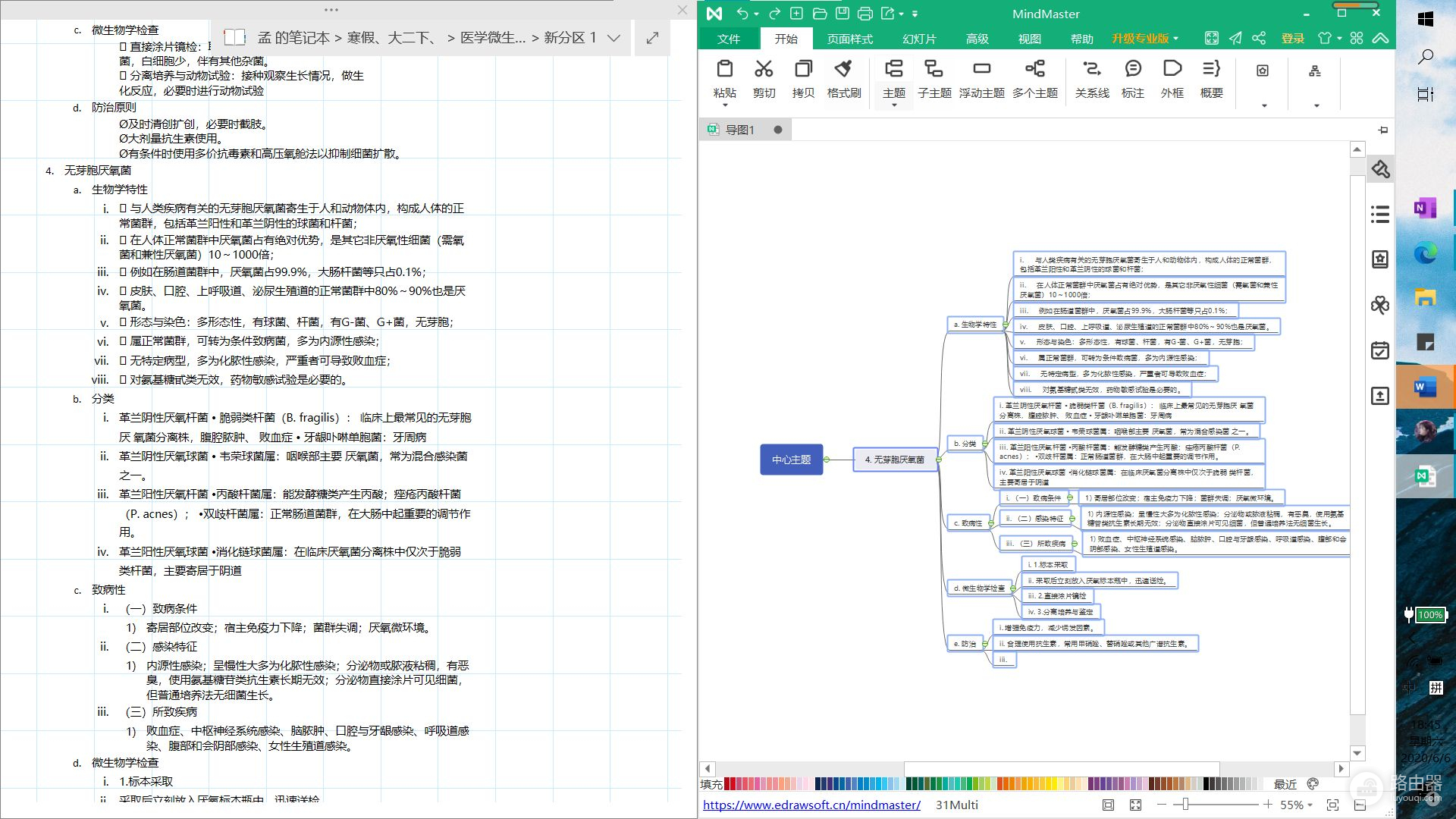Click the Cut (剪切) scissors icon
Image resolution: width=1456 pixels, height=819 pixels.
coord(764,70)
